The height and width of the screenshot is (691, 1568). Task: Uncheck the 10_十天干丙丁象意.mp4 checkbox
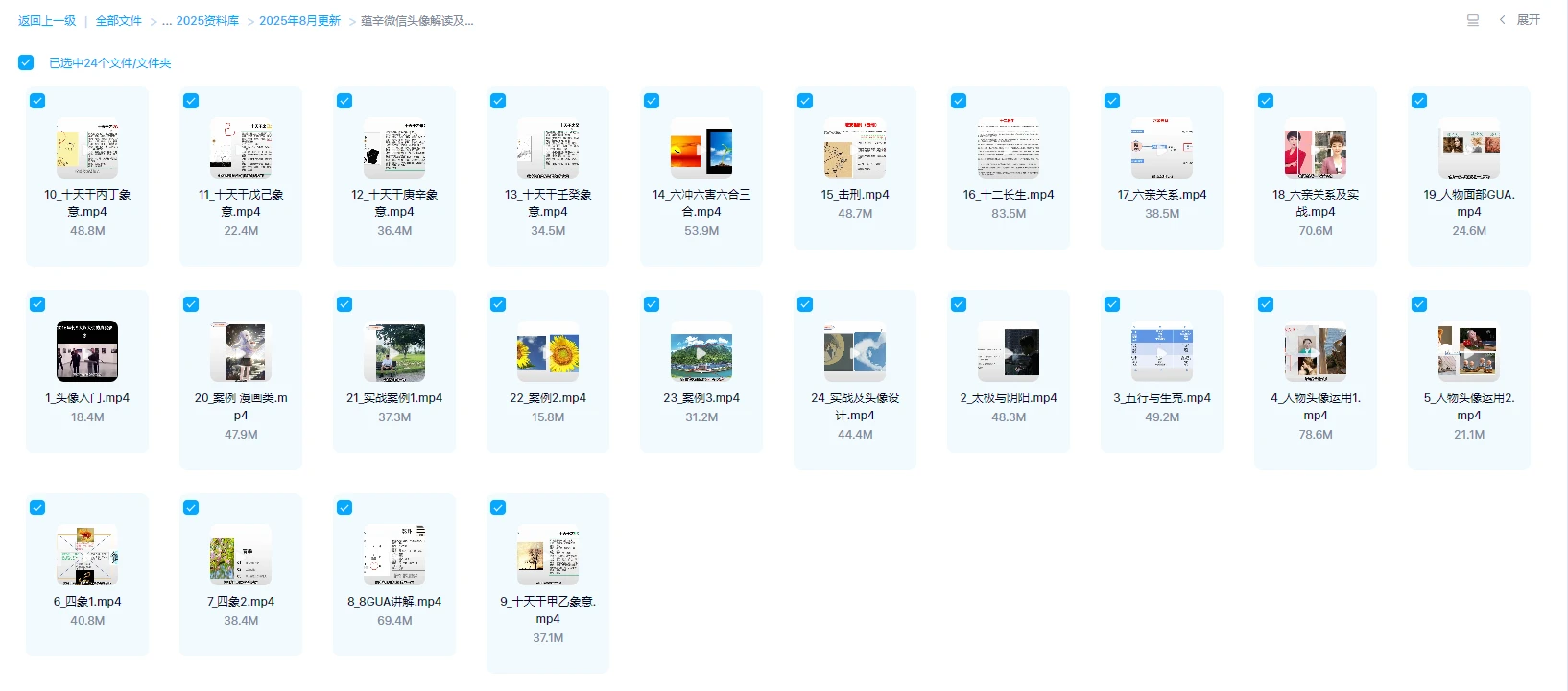37,101
